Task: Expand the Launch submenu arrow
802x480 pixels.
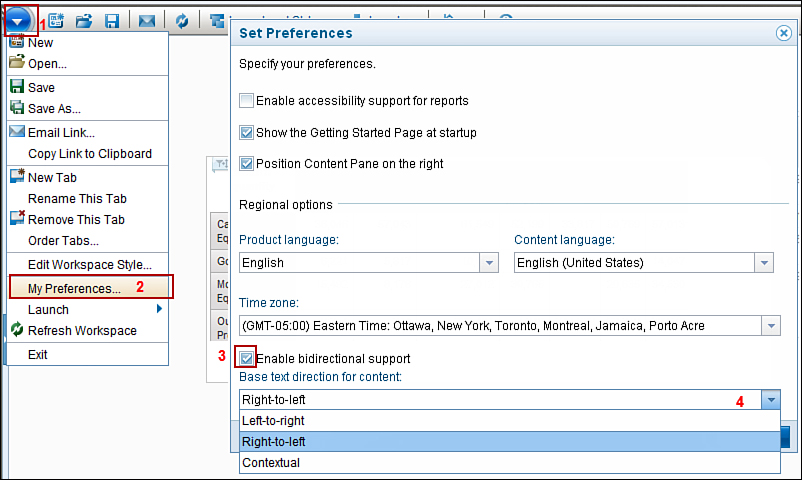Action: [x=159, y=309]
